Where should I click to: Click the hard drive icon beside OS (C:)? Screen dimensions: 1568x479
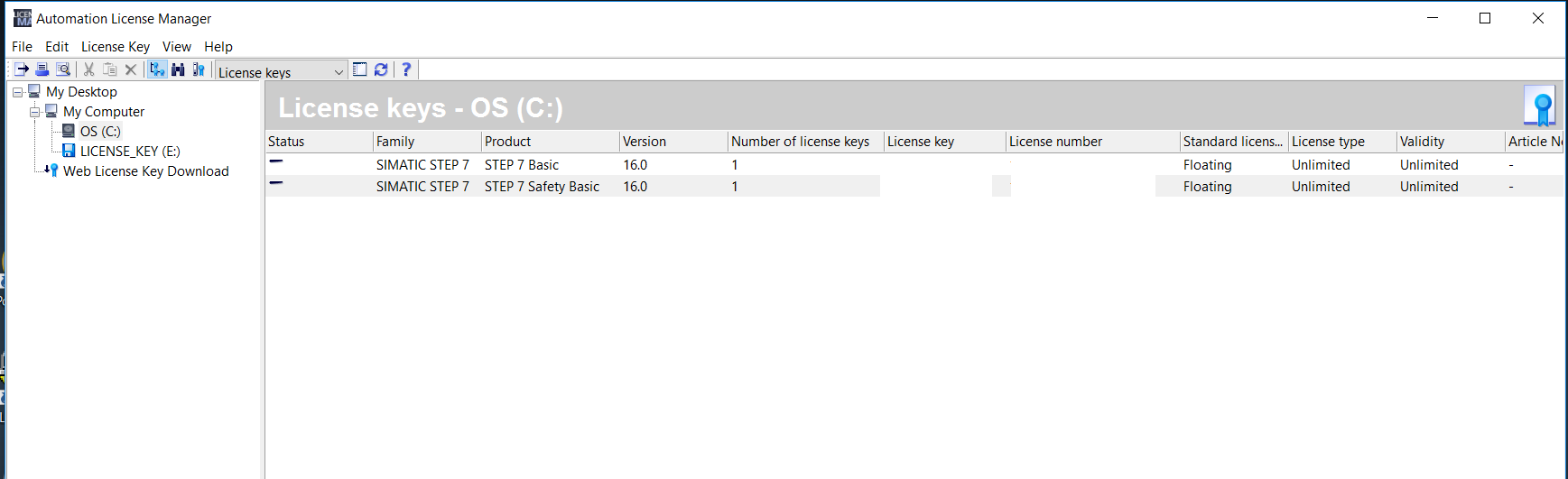click(69, 131)
